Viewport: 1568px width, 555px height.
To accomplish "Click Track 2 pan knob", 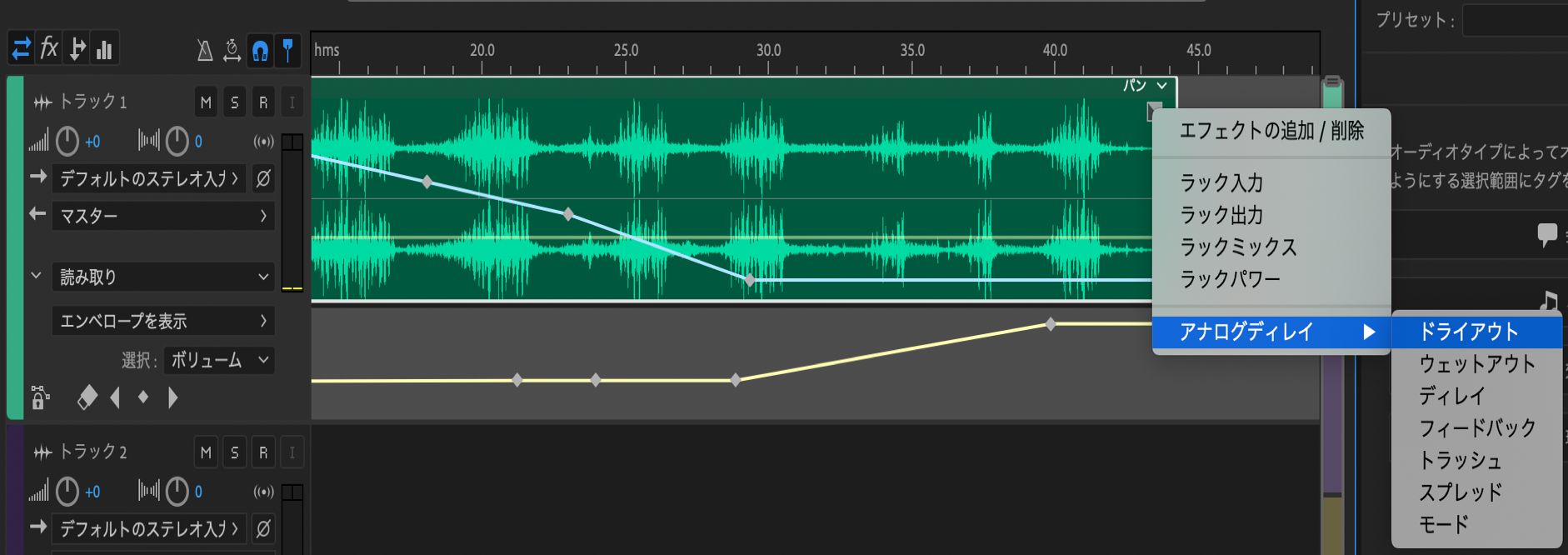I will click(x=177, y=492).
